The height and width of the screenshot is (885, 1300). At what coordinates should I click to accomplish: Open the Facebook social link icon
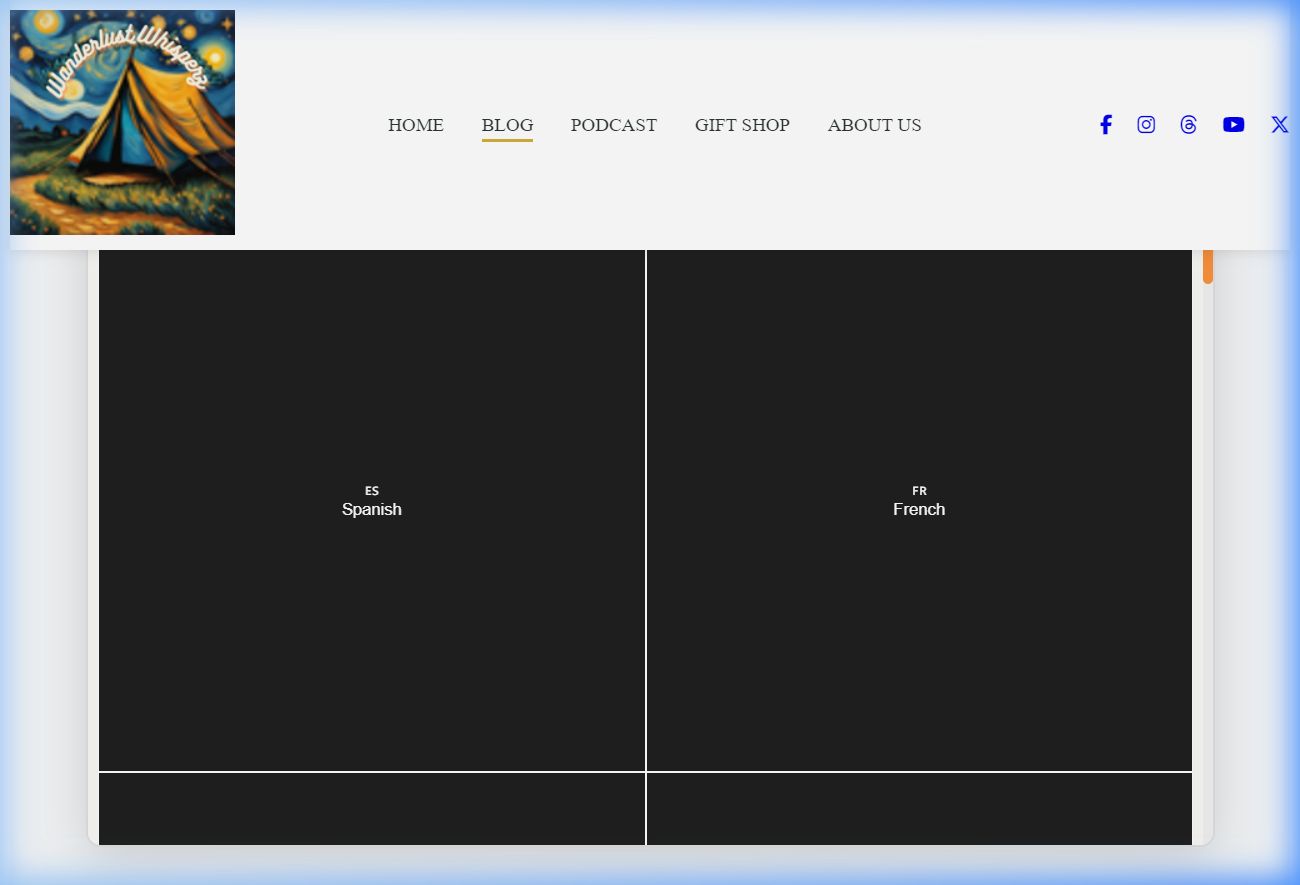[x=1105, y=125]
